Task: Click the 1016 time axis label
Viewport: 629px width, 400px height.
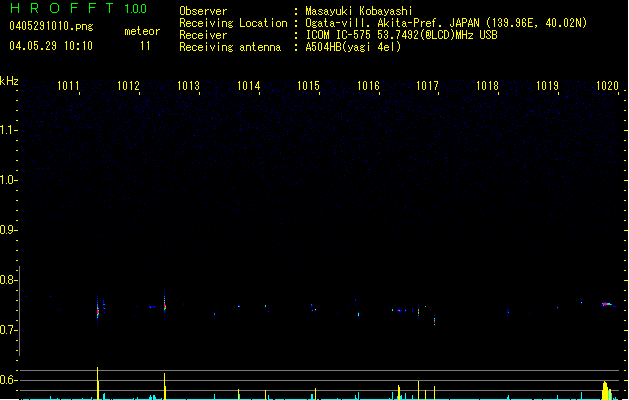Action: click(368, 85)
